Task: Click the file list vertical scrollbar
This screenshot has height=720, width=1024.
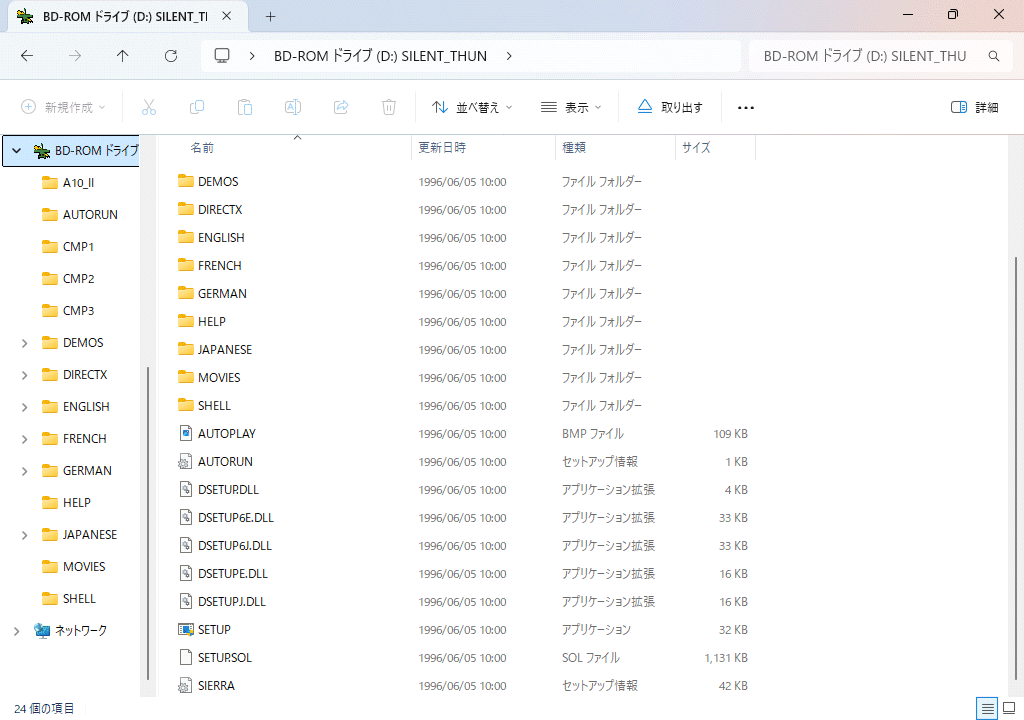Action: pos(1016,467)
